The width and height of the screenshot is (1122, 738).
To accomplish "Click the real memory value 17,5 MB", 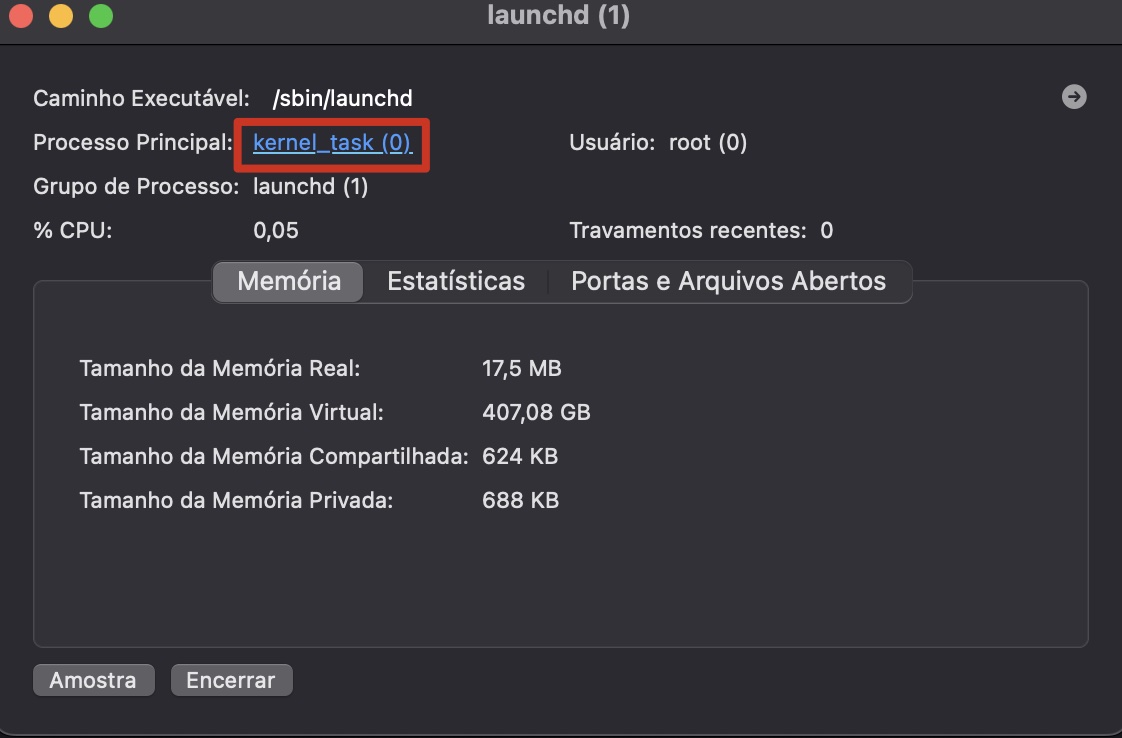I will tap(521, 368).
